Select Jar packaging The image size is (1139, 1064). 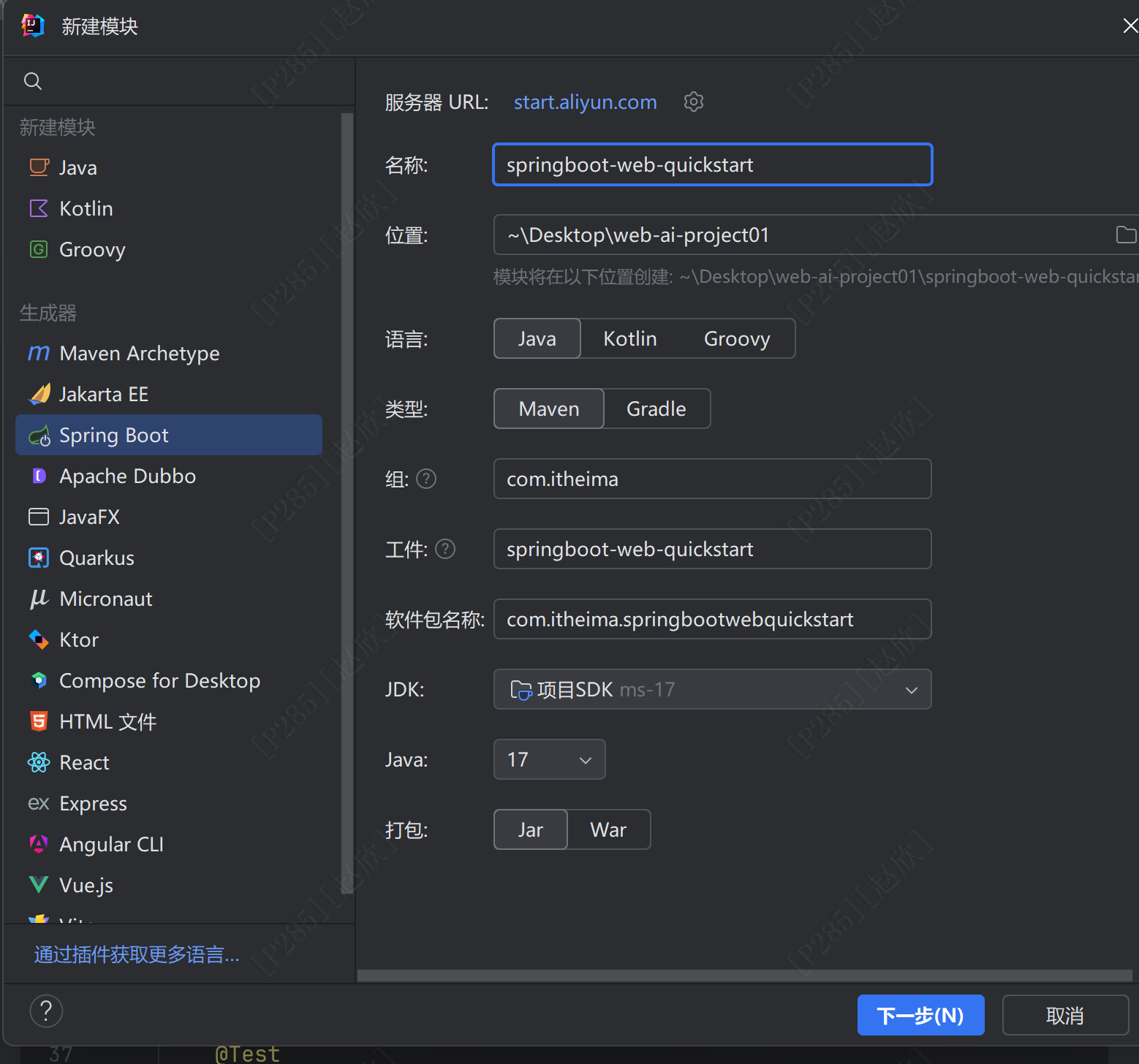pyautogui.click(x=531, y=829)
